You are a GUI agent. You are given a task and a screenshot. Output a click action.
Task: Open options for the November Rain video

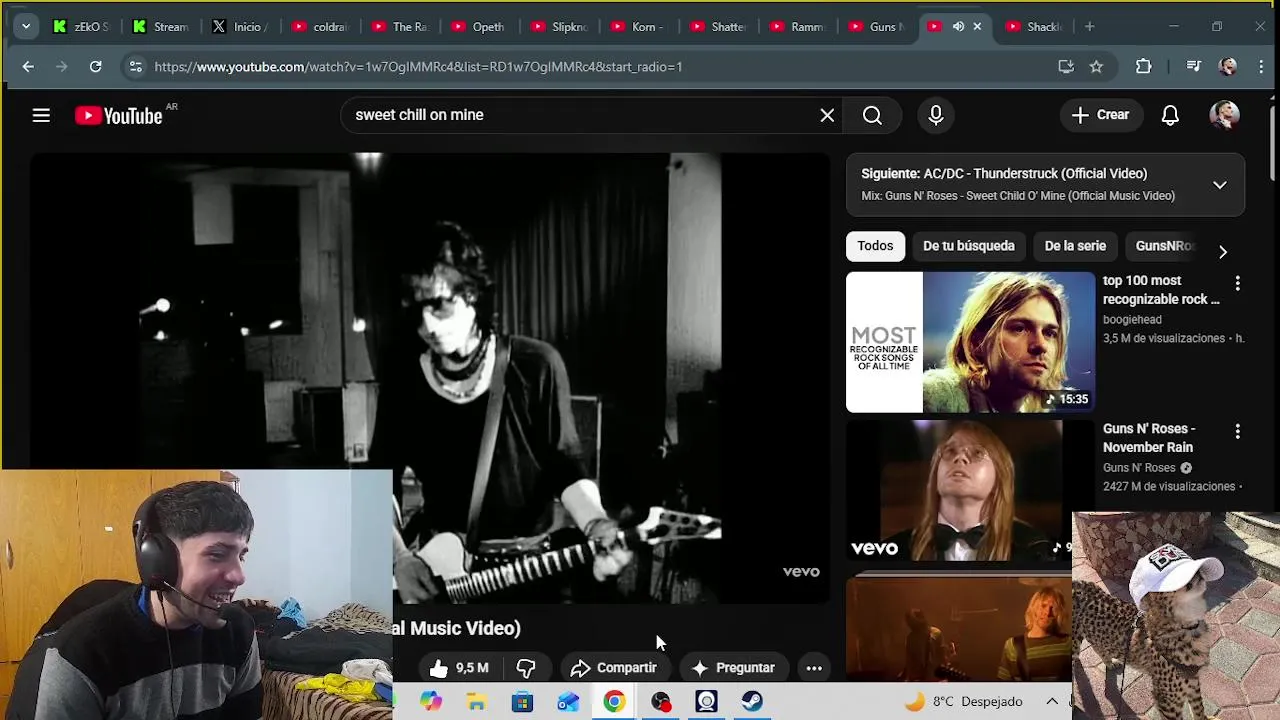point(1237,432)
